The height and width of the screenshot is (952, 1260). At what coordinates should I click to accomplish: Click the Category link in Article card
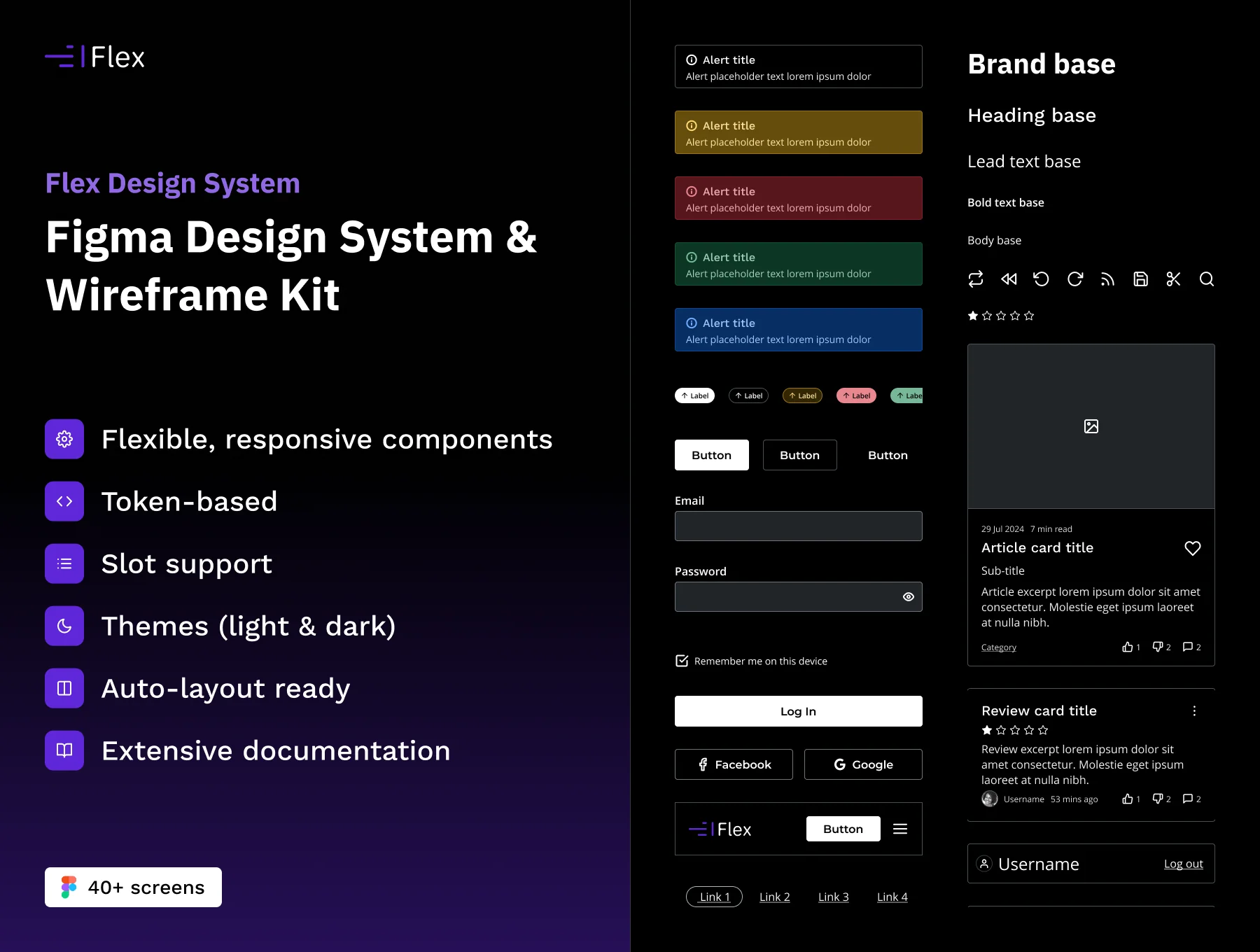pyautogui.click(x=999, y=647)
